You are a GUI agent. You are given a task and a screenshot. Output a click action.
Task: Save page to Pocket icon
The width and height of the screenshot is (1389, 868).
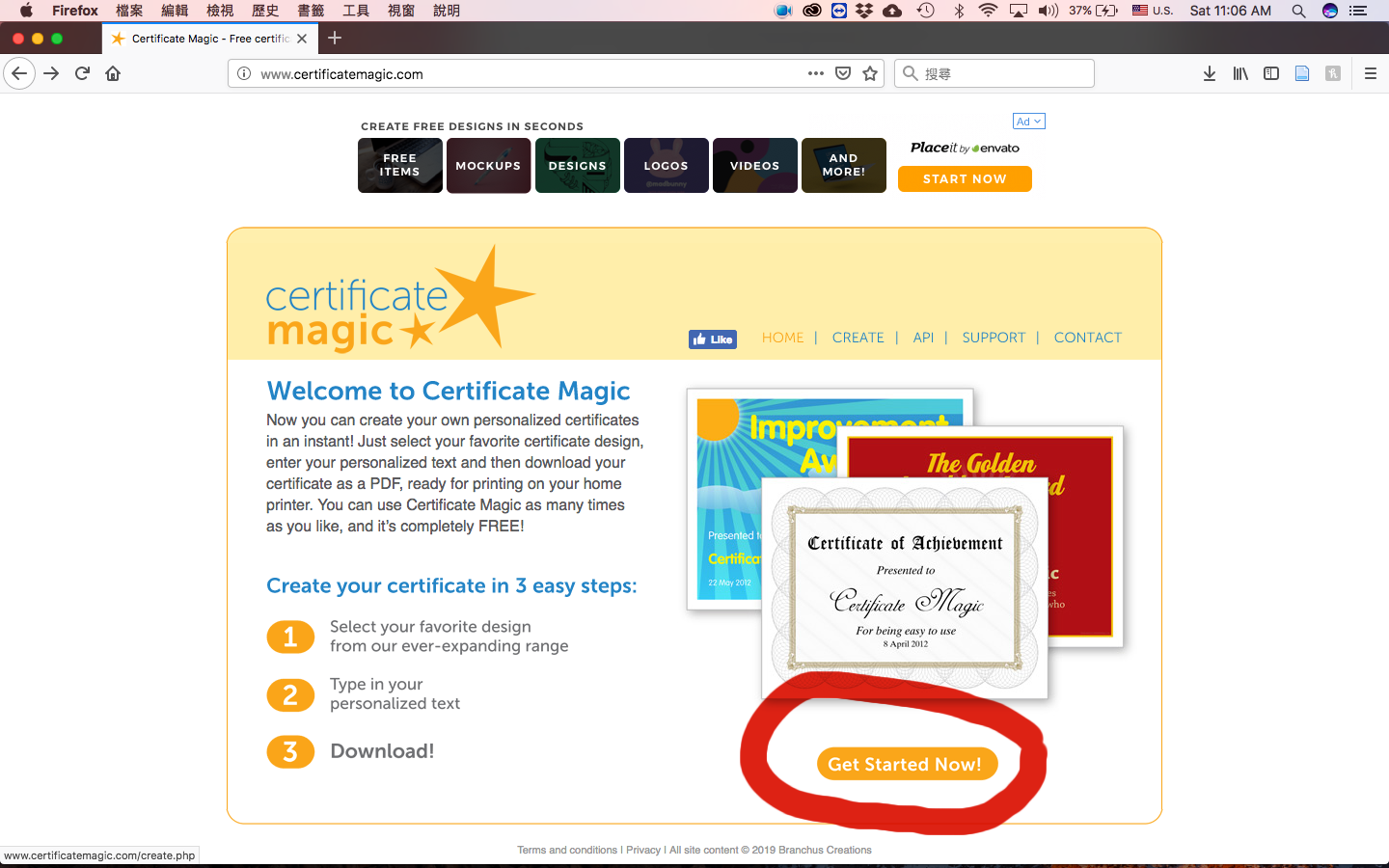click(x=843, y=73)
